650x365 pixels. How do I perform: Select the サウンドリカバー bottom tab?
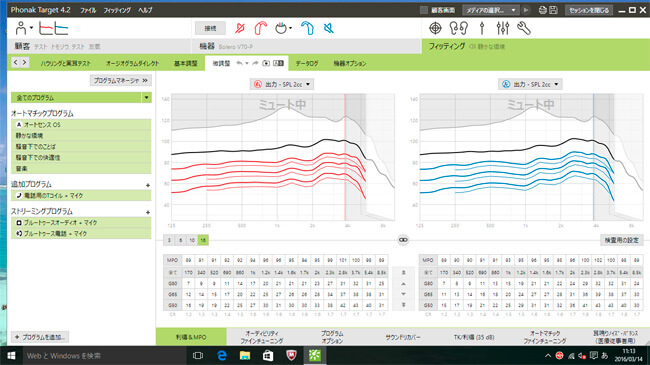pyautogui.click(x=403, y=337)
